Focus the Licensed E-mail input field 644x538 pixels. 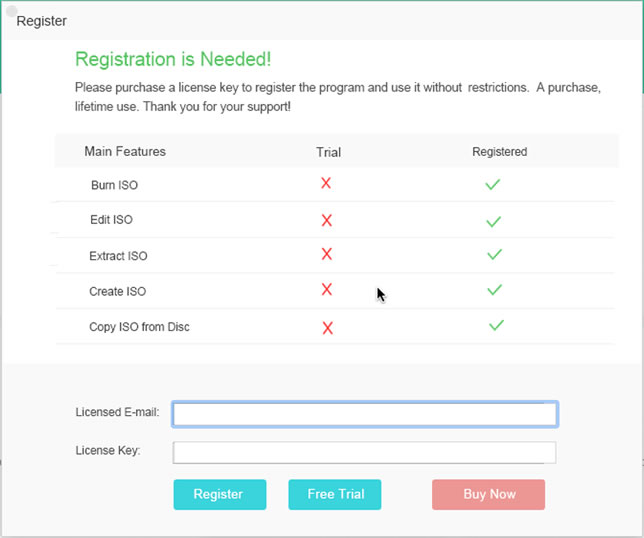pyautogui.click(x=365, y=414)
